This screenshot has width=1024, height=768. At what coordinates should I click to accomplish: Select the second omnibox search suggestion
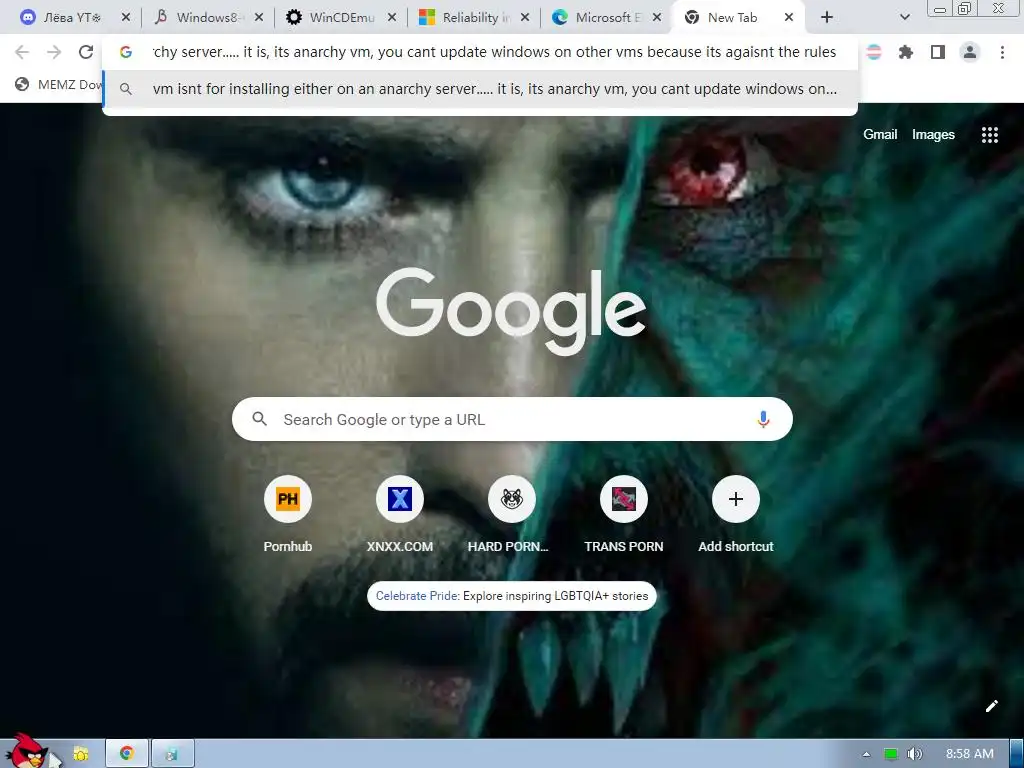pos(480,89)
